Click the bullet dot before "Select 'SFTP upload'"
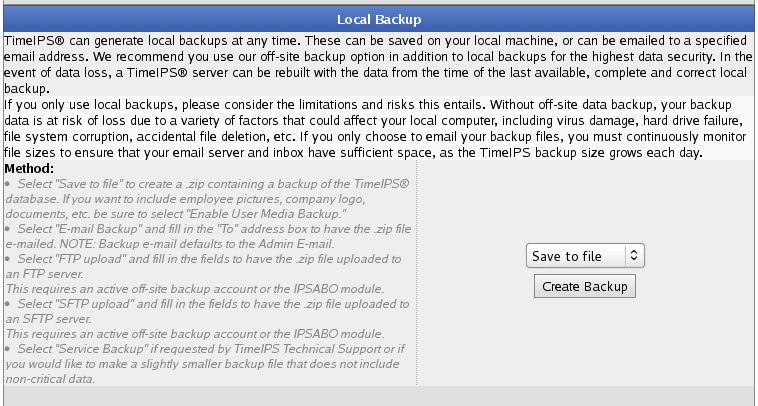758x406 pixels. (x=7, y=304)
